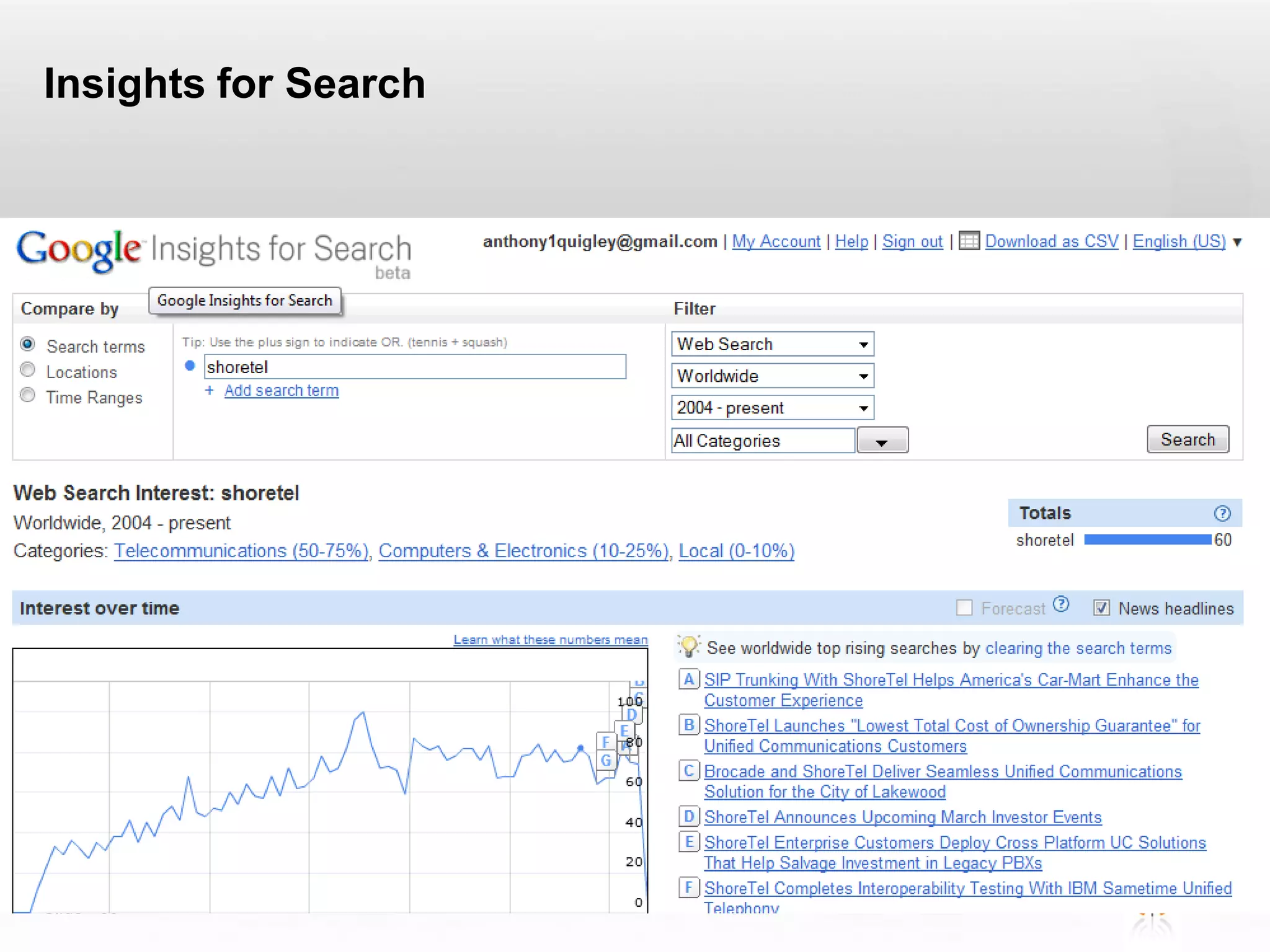
Task: Open the Totals help question mark icon
Action: (1222, 513)
